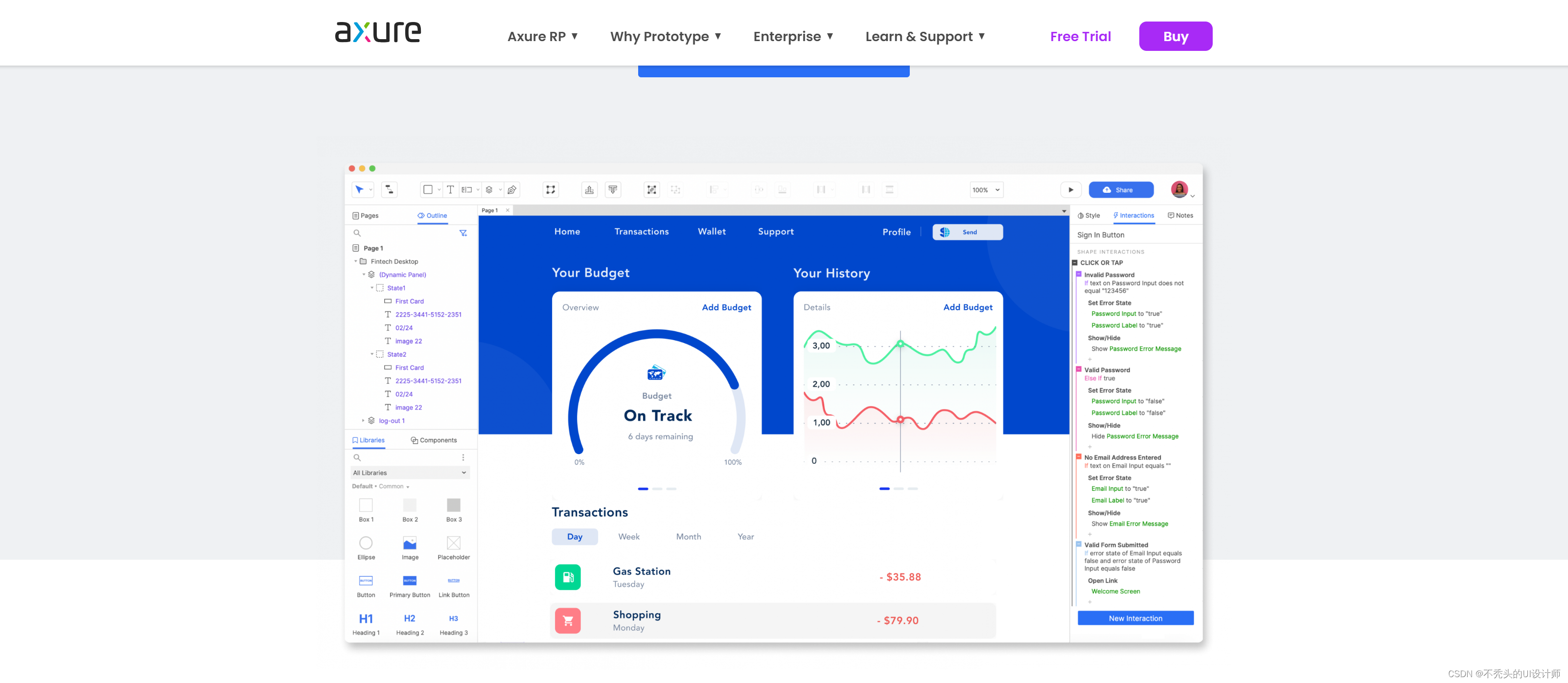The height and width of the screenshot is (683, 1568).
Task: Click the connector tool icon
Action: (x=389, y=190)
